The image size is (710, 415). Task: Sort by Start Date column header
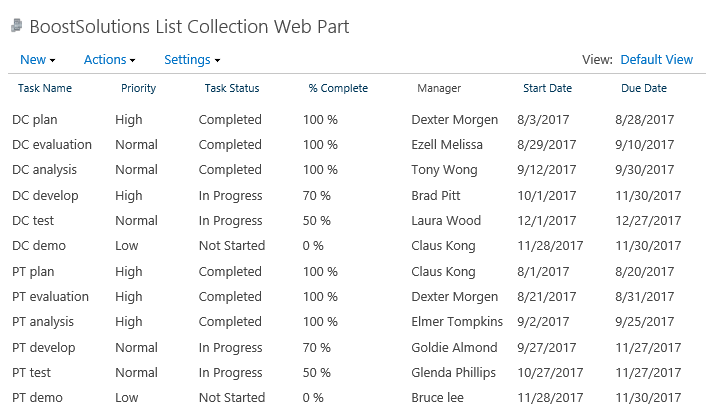[547, 88]
